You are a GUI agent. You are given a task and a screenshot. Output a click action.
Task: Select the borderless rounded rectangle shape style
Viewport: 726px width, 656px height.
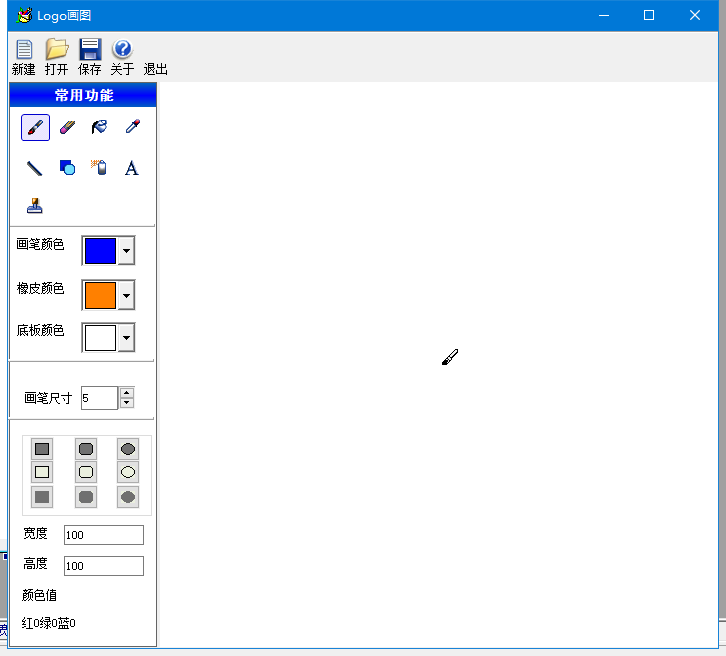[86, 497]
